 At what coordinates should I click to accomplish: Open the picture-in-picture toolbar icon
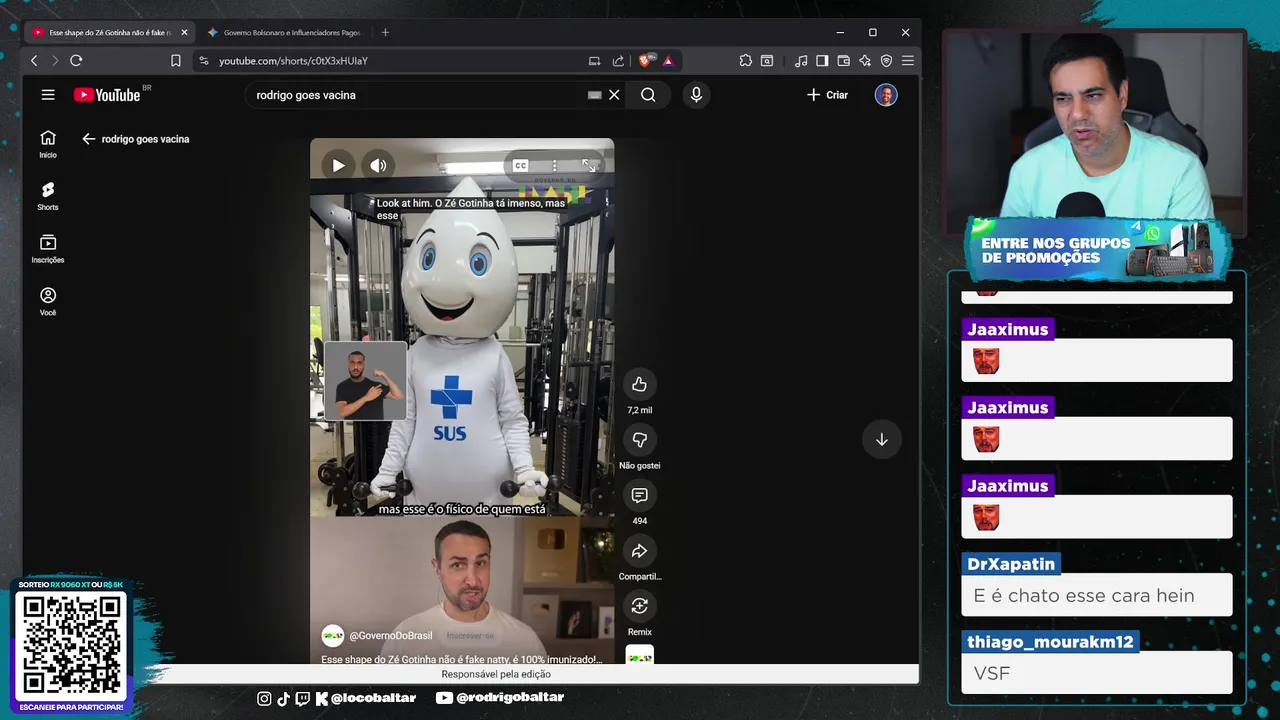pos(767,61)
